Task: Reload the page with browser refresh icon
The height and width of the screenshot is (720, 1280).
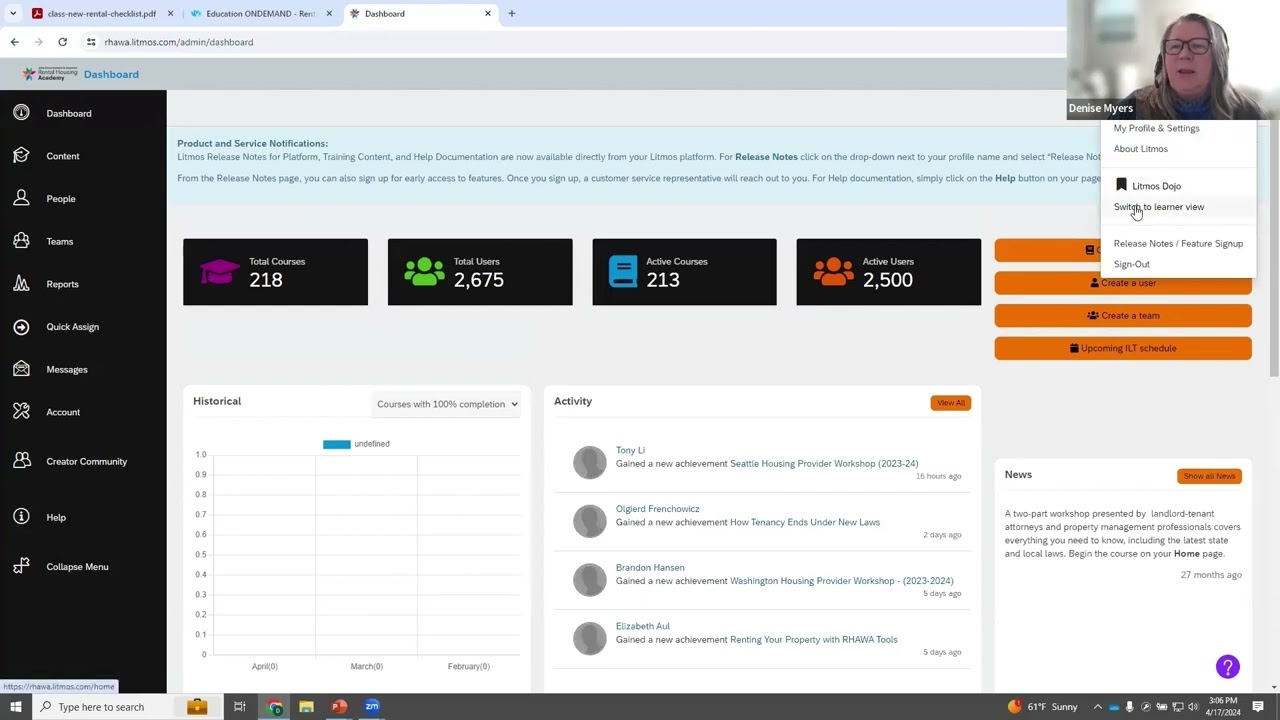Action: click(62, 42)
